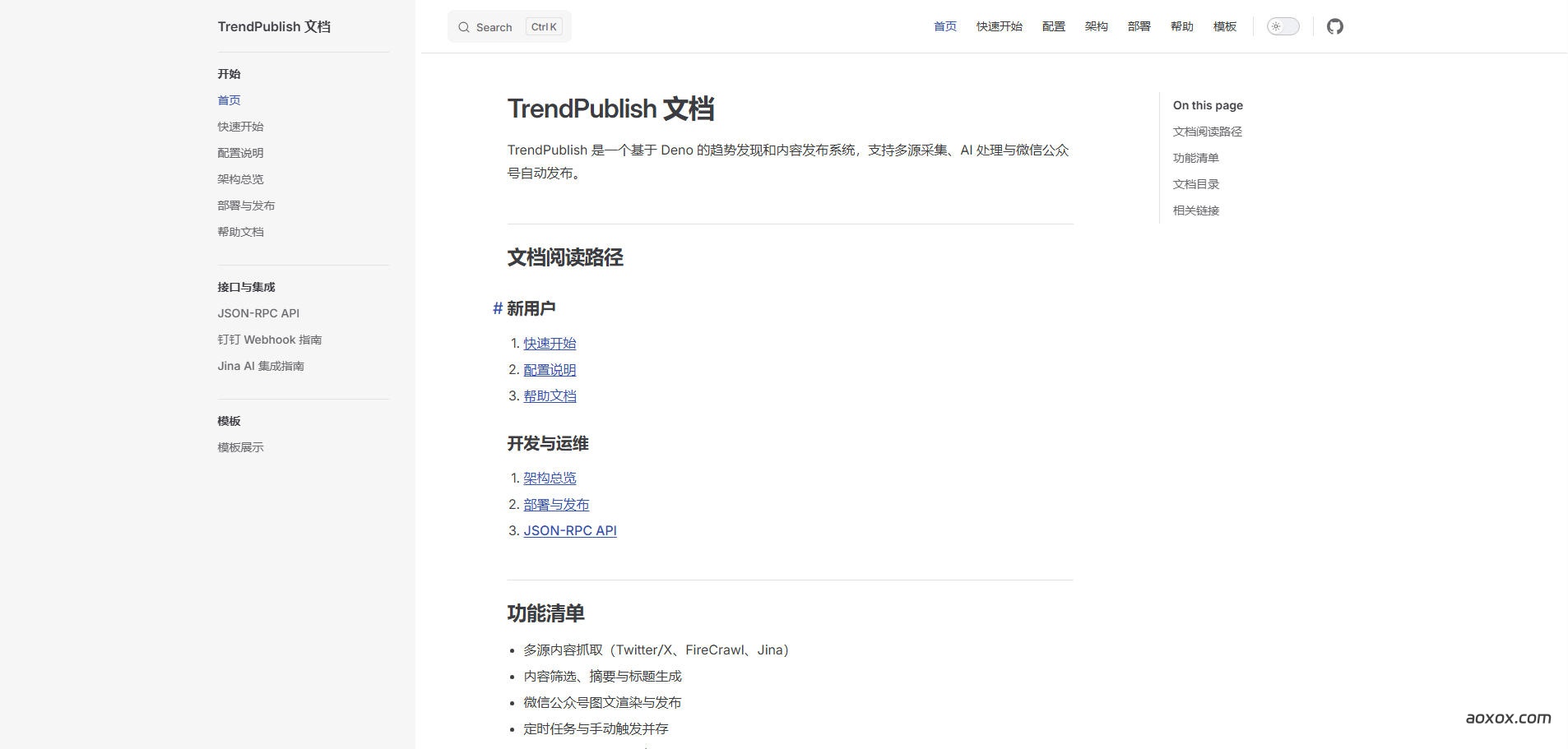
Task: Select 模板 in the top navigation bar
Action: point(1224,26)
